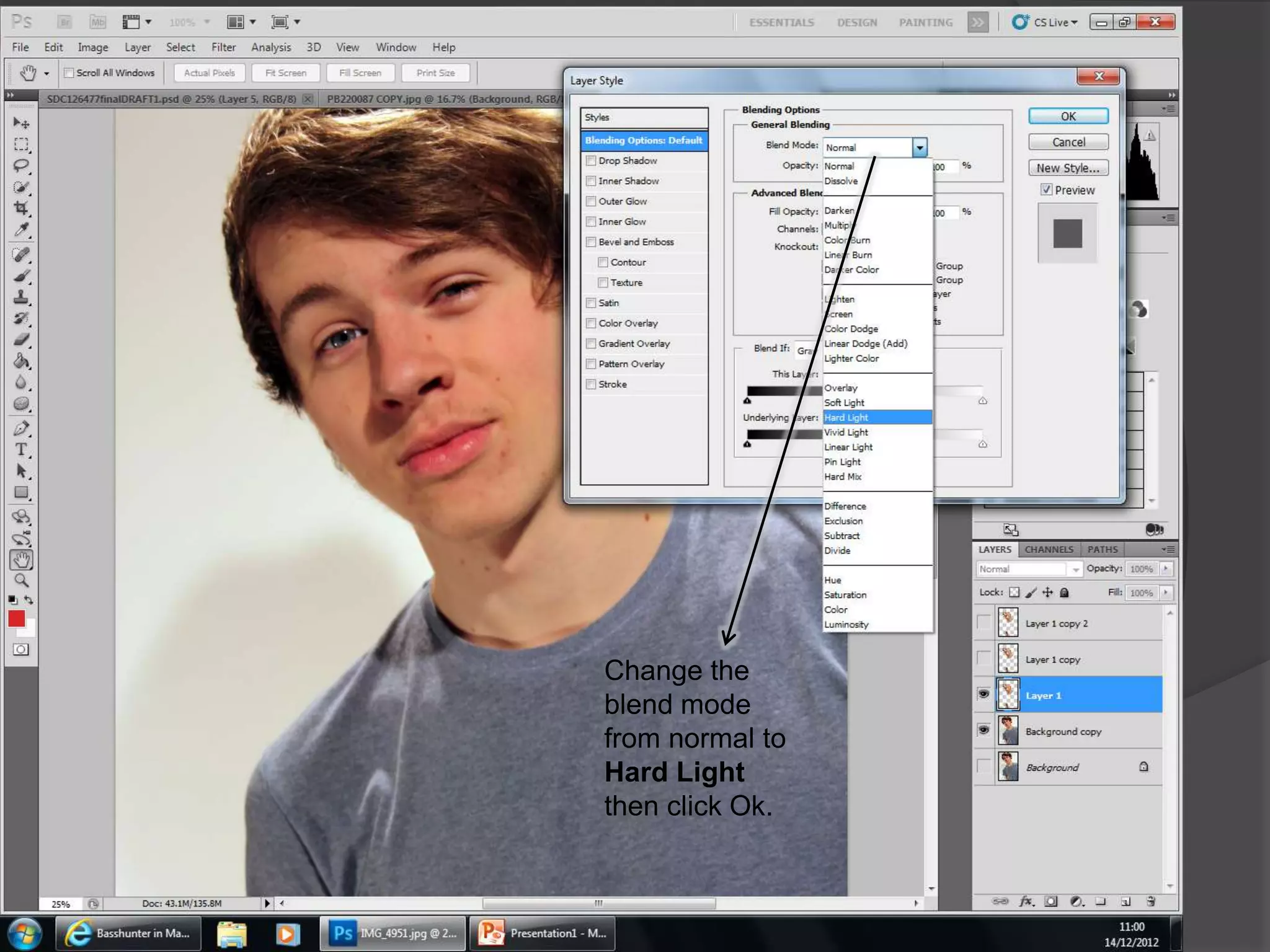Enable the Color Overlay checkbox
Screen dimensions: 1270x952
click(591, 324)
